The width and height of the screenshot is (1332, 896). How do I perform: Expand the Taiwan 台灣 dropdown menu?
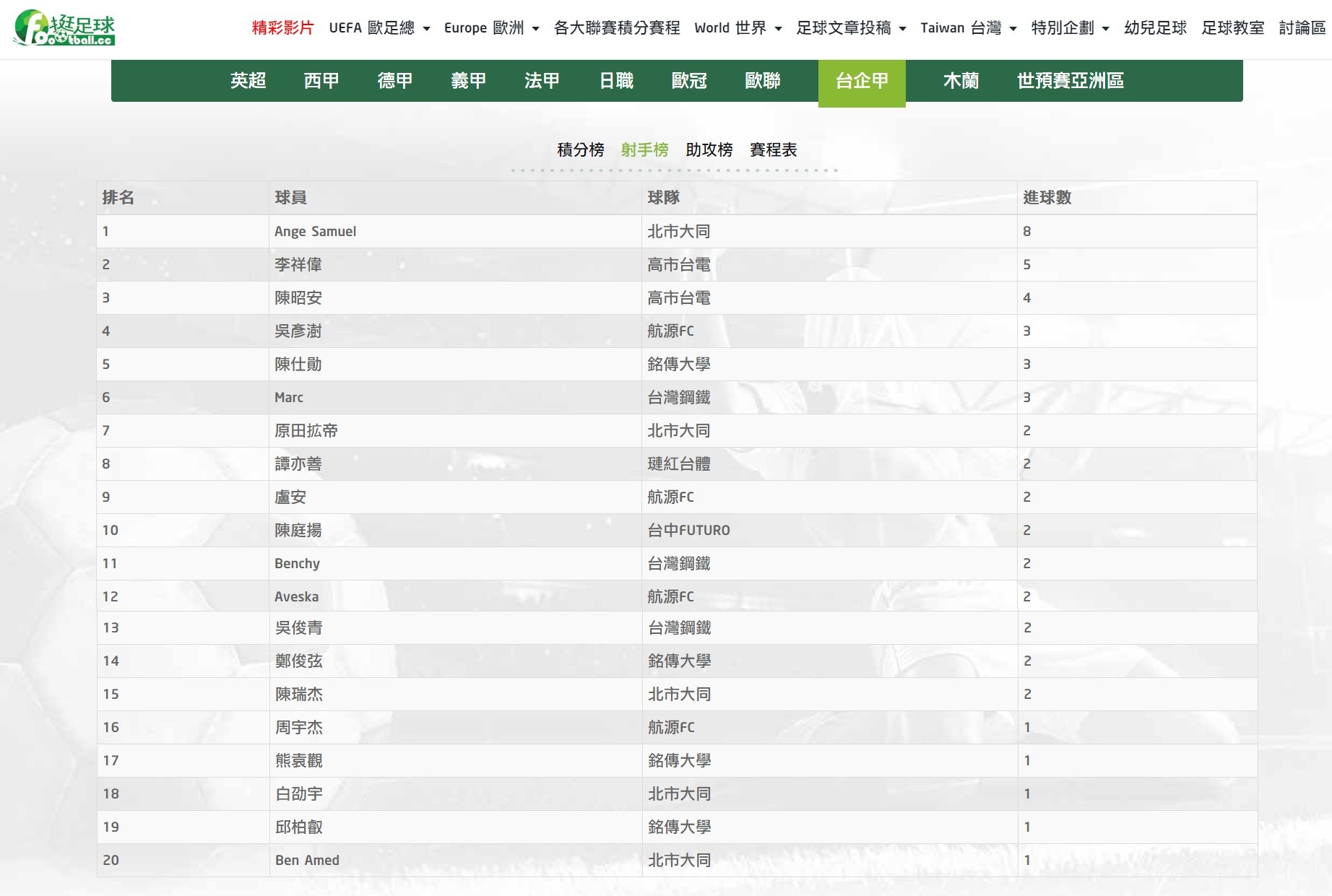pyautogui.click(x=968, y=28)
